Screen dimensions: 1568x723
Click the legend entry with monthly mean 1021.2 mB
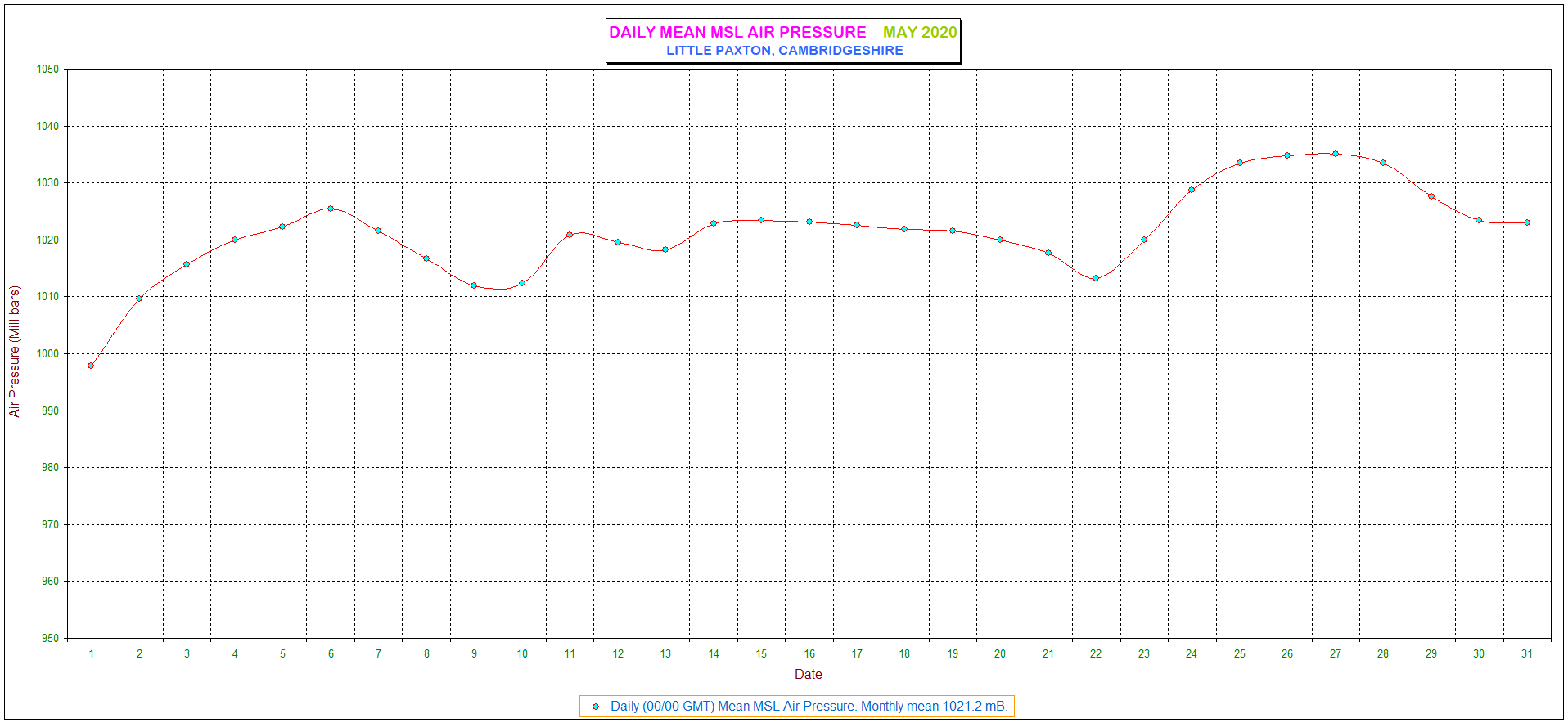tap(797, 706)
